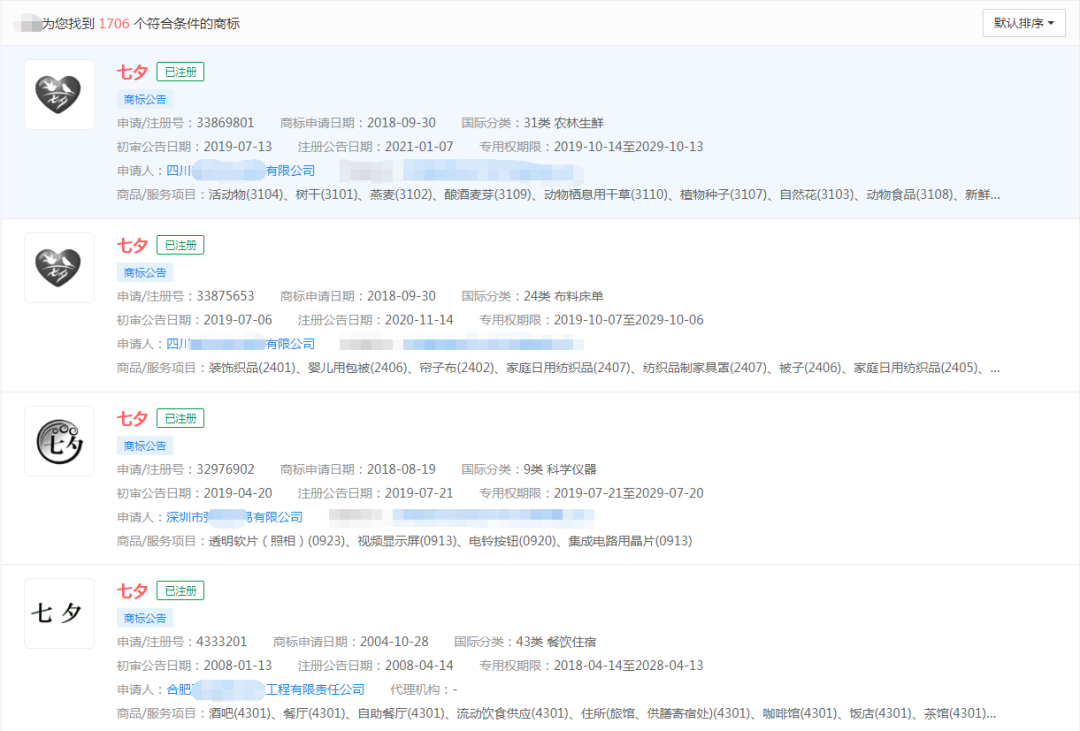This screenshot has width=1080, height=731.
Task: Open 四川 applicant link in the 33875653 result
Action: pyautogui.click(x=240, y=344)
